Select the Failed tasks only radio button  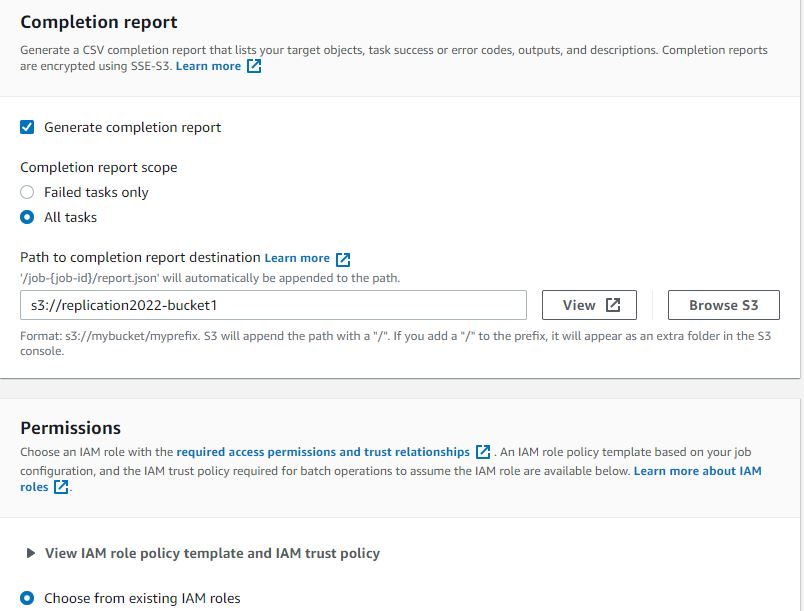pos(27,192)
